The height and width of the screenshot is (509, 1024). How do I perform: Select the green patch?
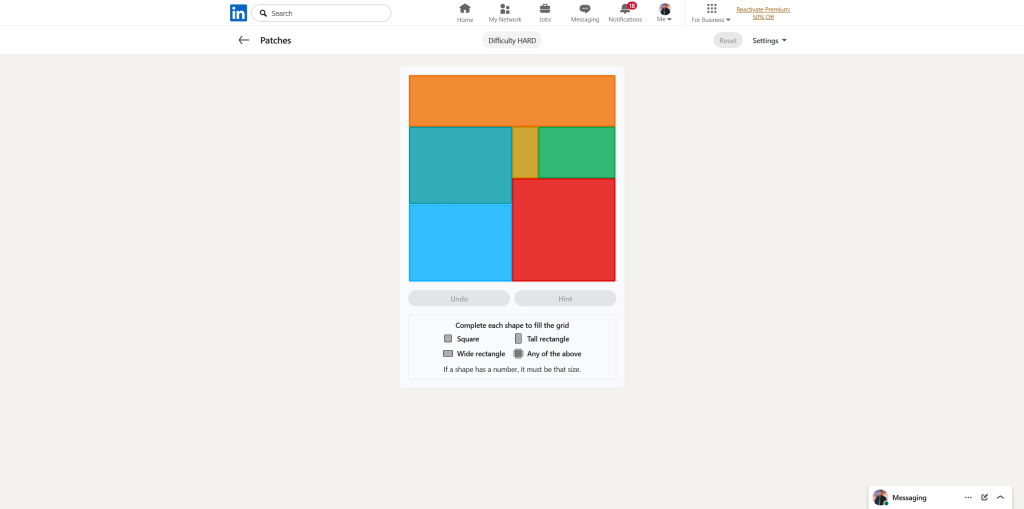point(577,152)
